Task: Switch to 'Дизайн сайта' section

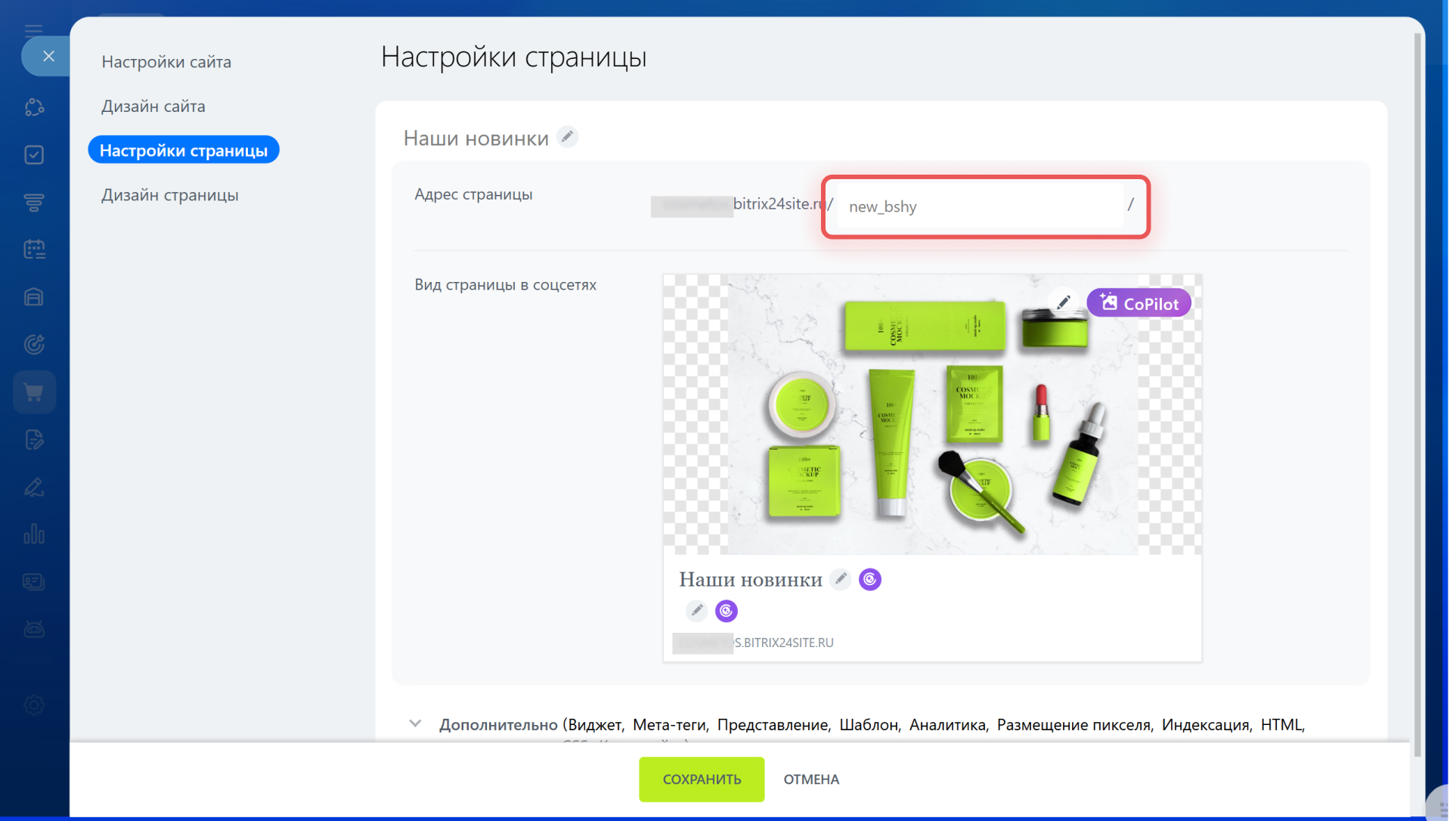Action: click(x=153, y=107)
